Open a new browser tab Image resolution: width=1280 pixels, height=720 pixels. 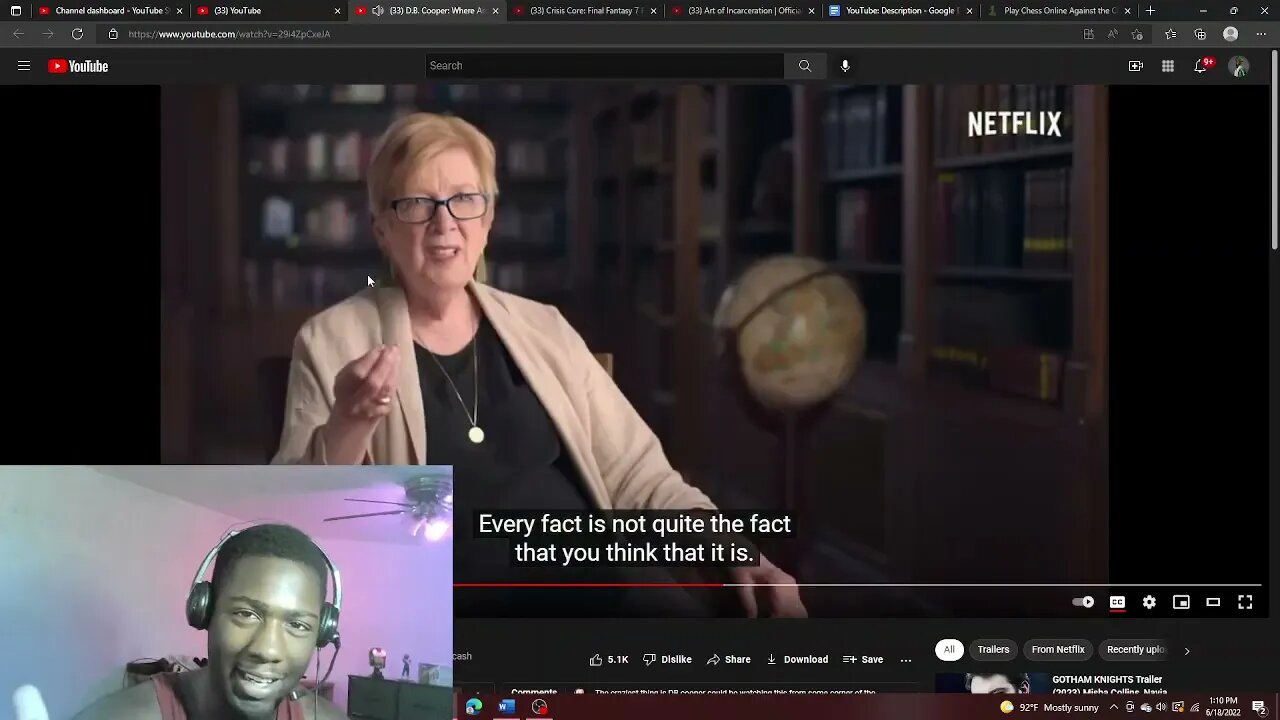[1150, 11]
